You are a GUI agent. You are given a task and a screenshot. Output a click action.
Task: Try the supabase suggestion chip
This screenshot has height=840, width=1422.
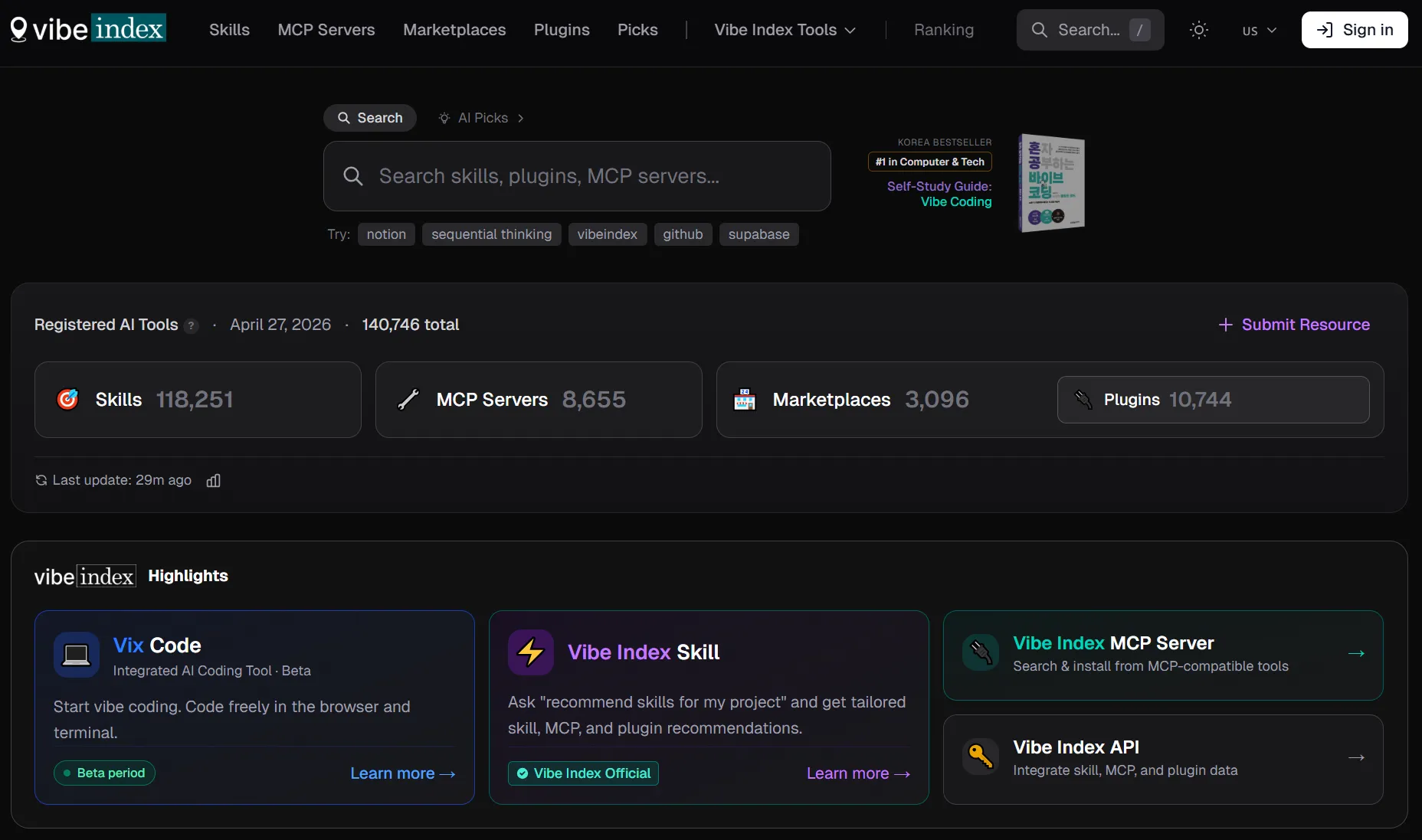click(759, 234)
